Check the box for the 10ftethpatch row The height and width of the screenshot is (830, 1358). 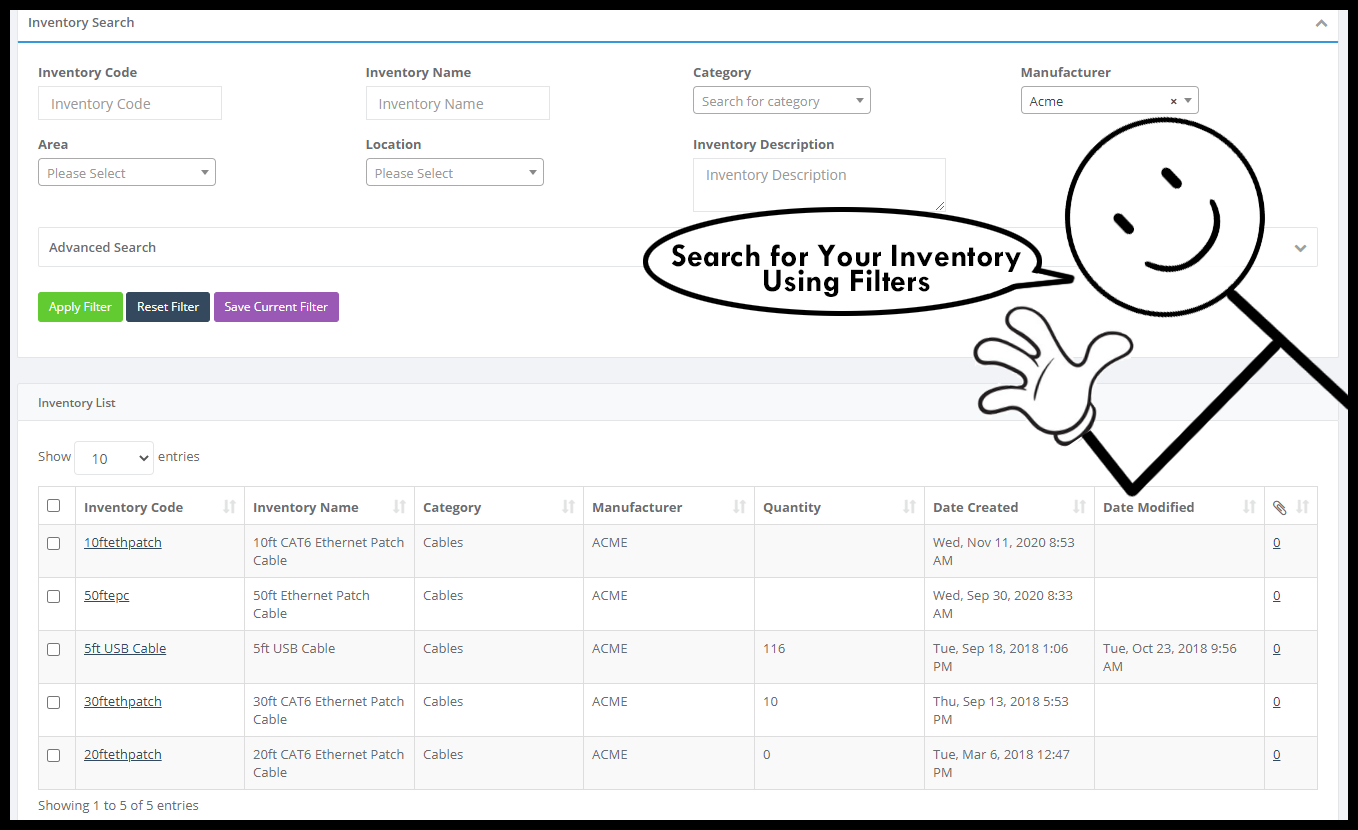point(54,543)
